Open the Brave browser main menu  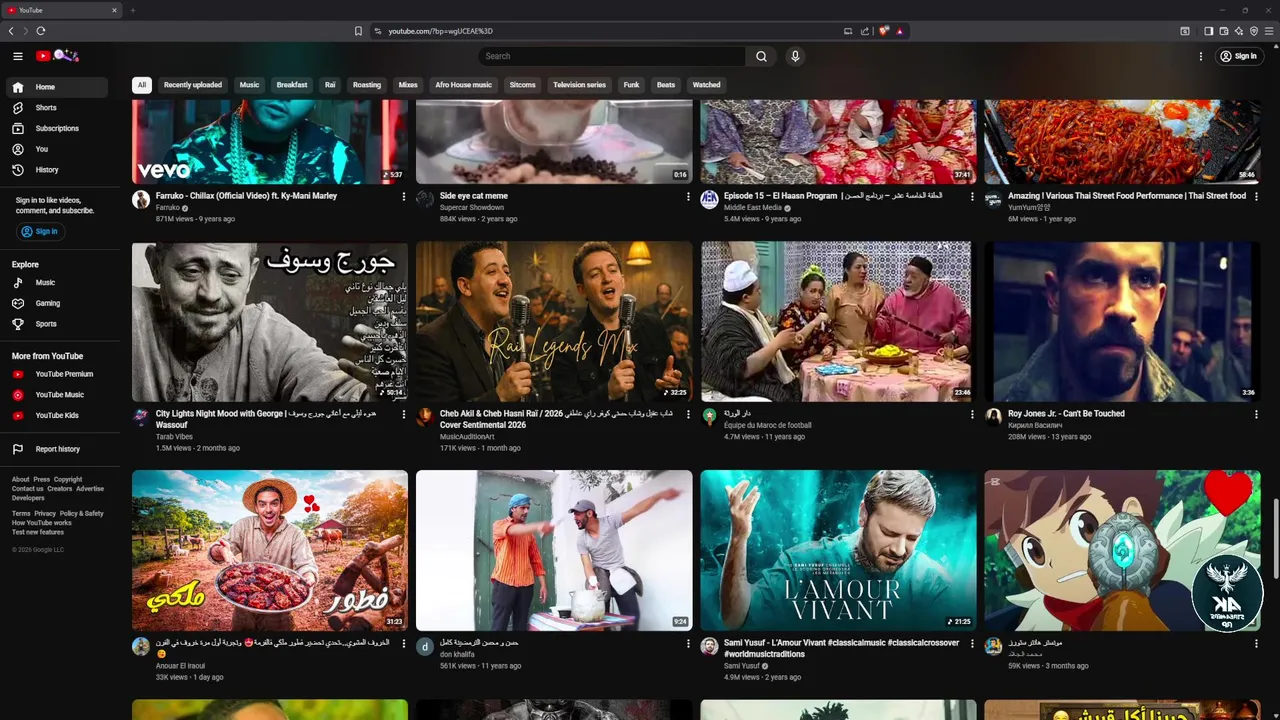[1269, 31]
